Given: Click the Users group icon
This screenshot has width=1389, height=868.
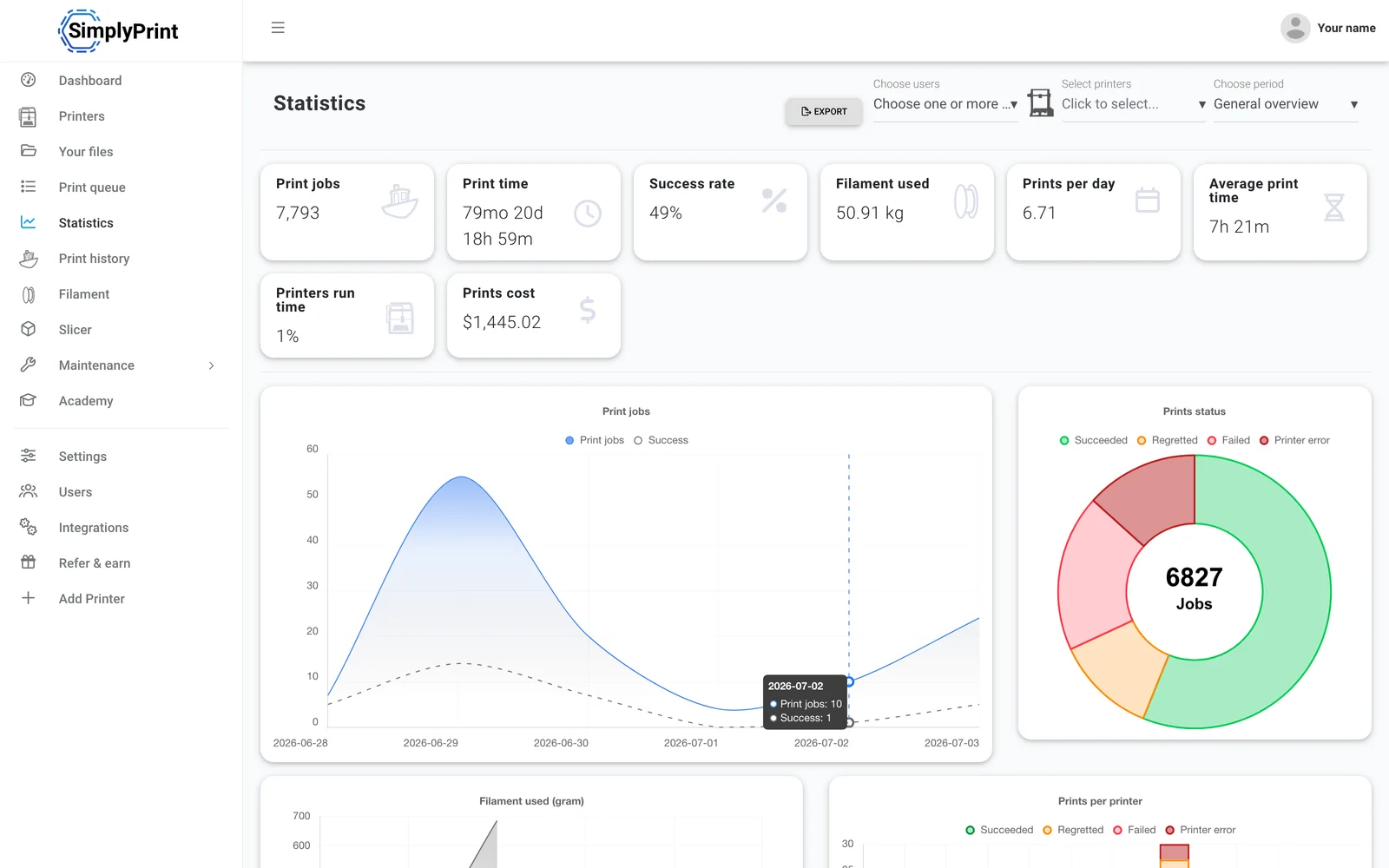Looking at the screenshot, I should [29, 491].
